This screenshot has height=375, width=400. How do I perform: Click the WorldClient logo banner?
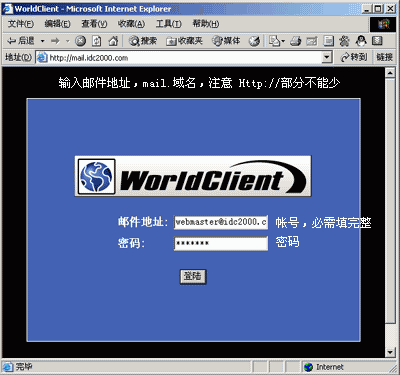click(x=193, y=176)
